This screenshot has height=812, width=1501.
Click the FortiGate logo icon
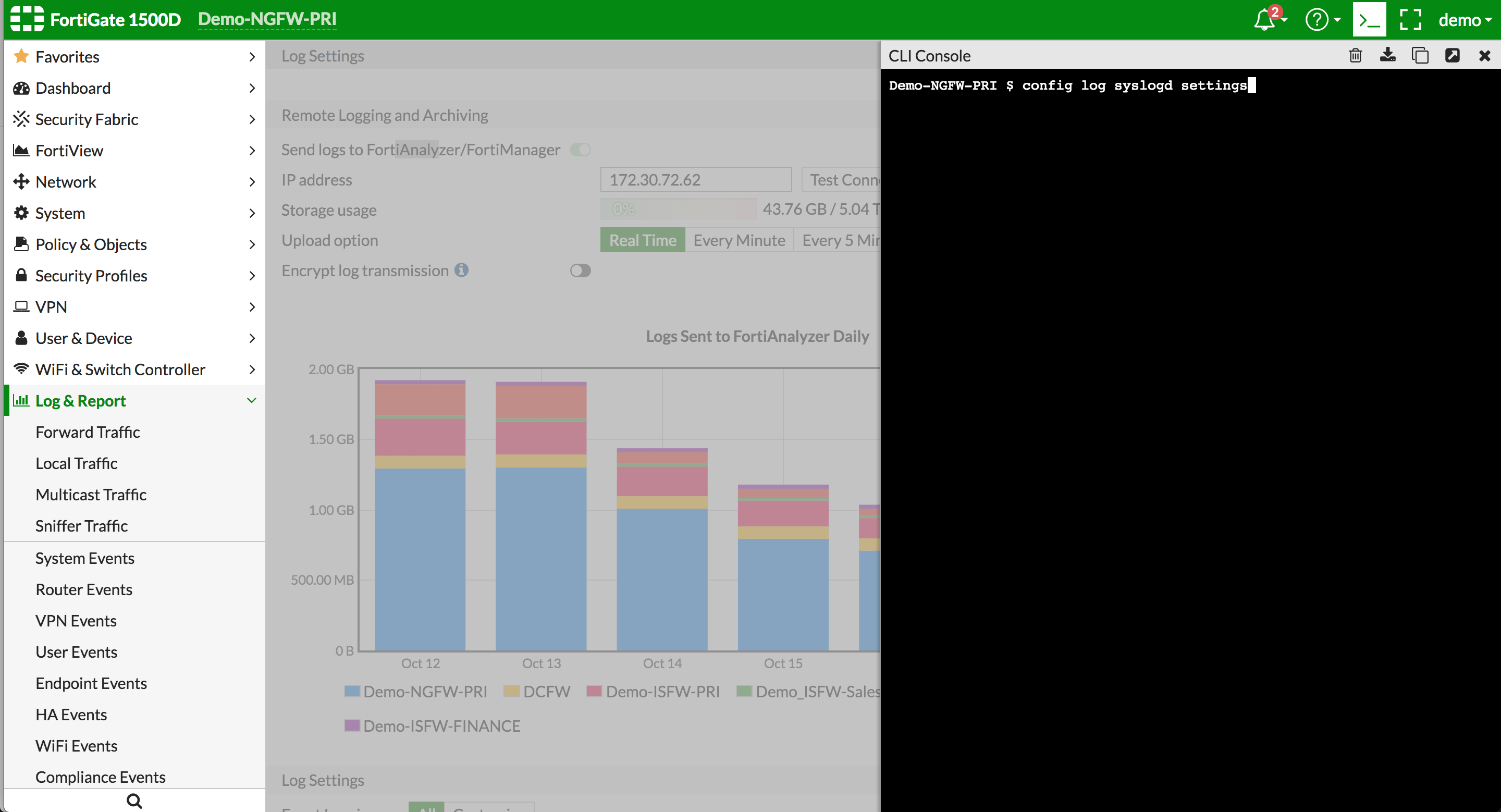click(27, 19)
